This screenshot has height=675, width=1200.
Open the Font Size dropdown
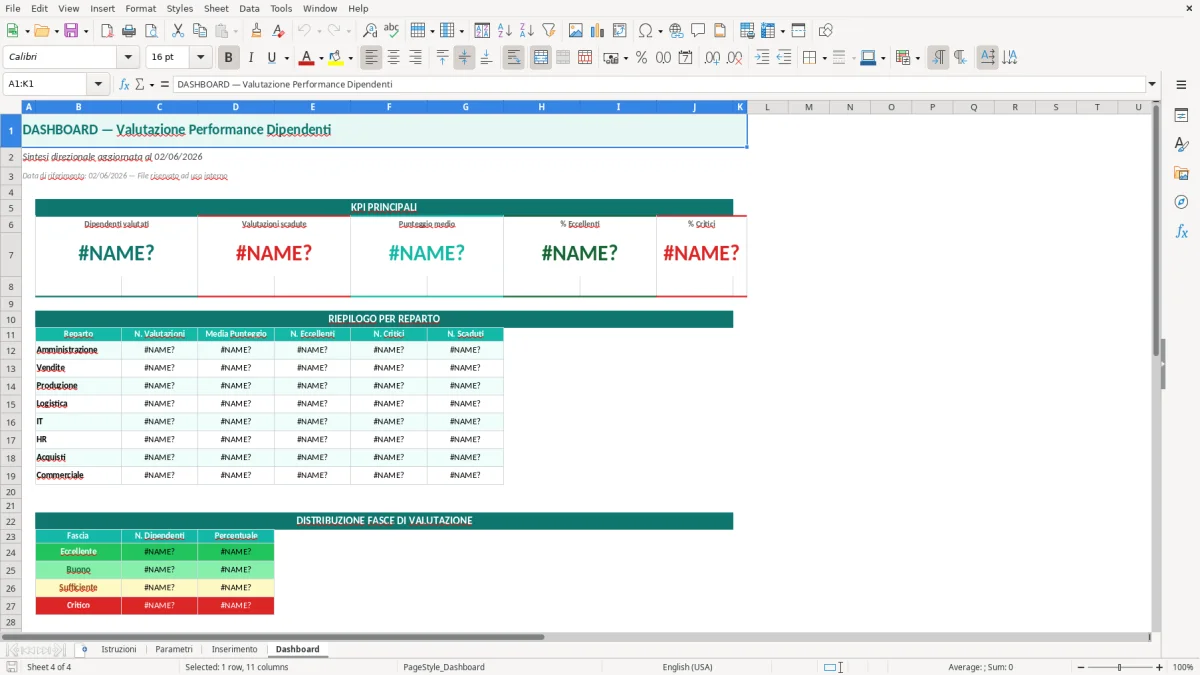pos(201,58)
